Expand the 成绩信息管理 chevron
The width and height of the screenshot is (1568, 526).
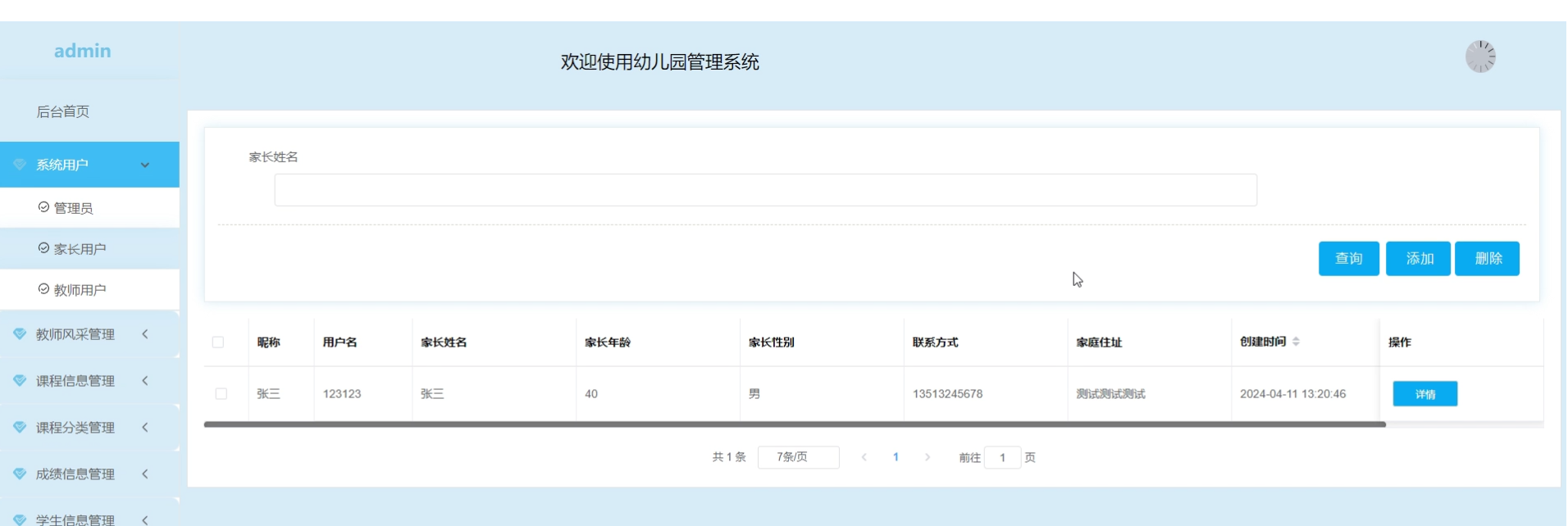click(145, 474)
